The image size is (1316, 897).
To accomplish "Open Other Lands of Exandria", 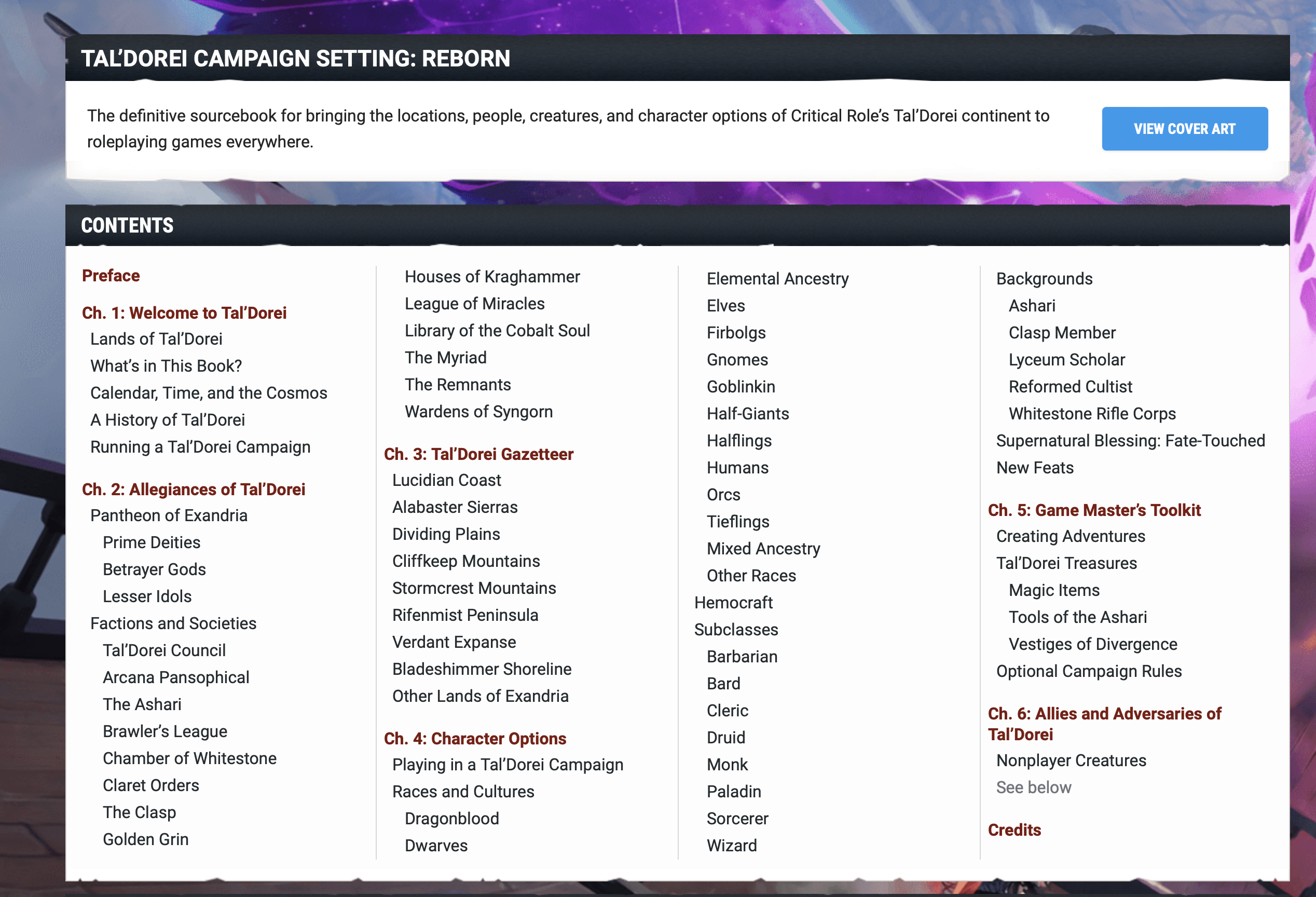I will pyautogui.click(x=480, y=696).
